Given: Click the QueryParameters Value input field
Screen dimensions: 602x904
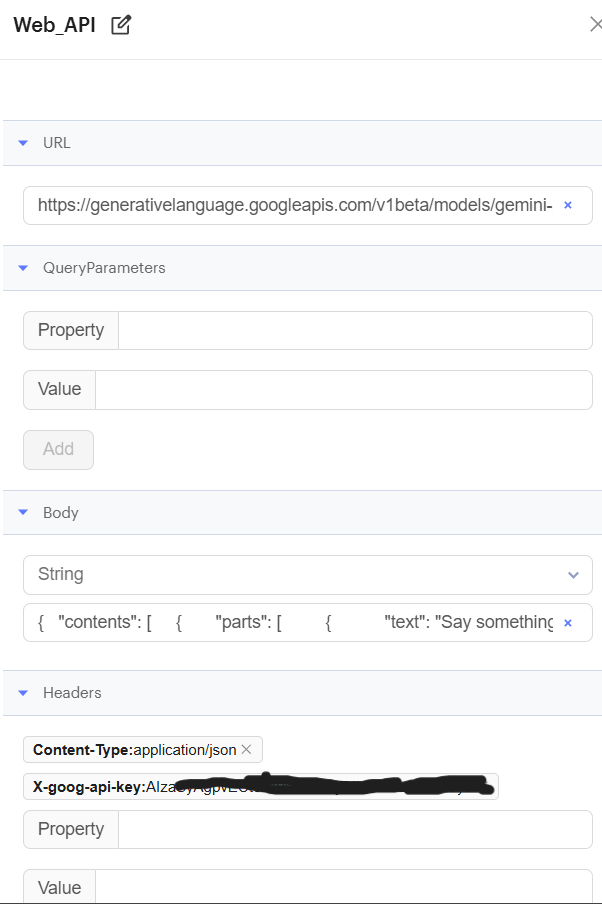Looking at the screenshot, I should click(343, 389).
